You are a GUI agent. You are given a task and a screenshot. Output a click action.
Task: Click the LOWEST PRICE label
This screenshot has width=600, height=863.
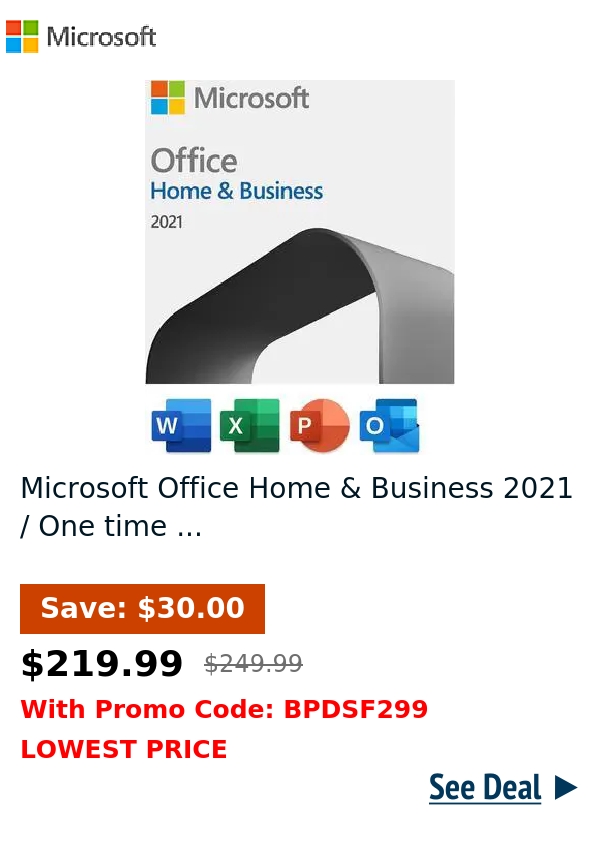point(124,749)
